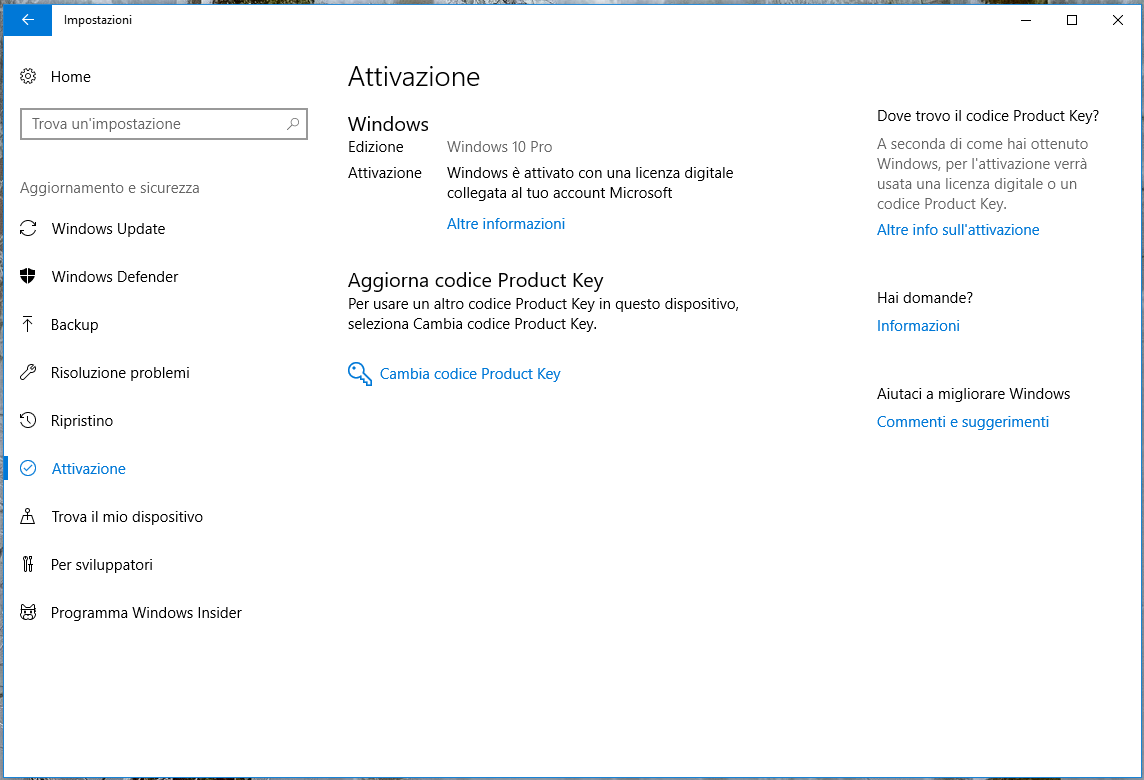Image resolution: width=1144 pixels, height=780 pixels.
Task: Open the Windows Defender section
Action: pos(115,277)
